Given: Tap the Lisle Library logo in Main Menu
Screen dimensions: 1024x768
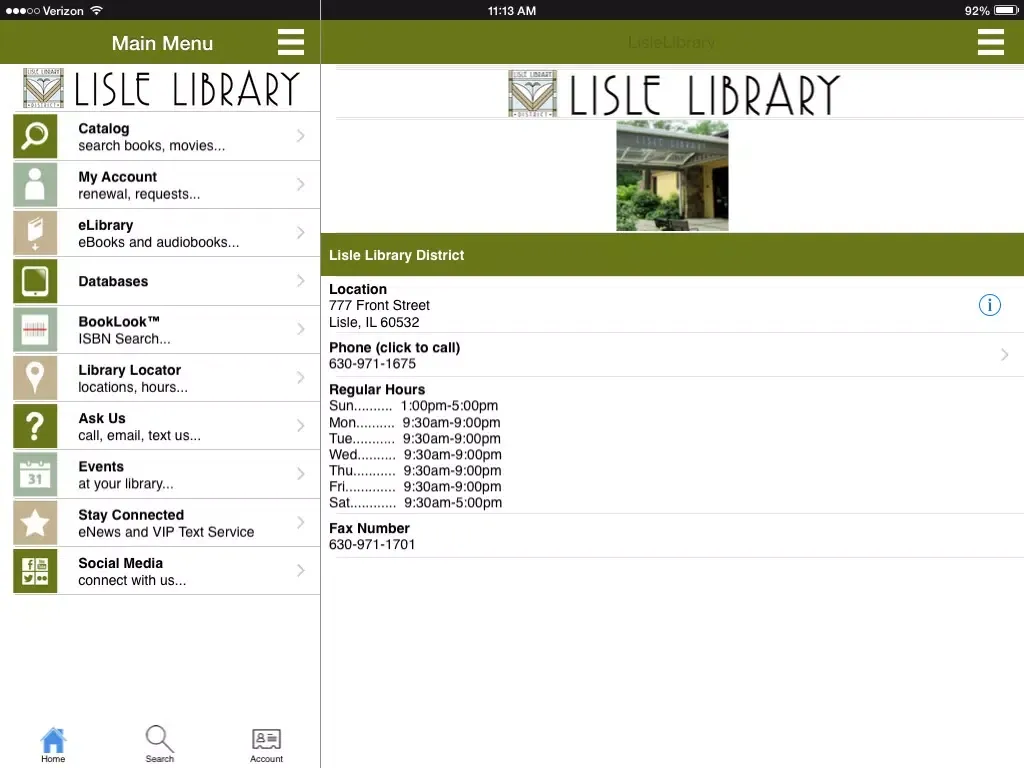Looking at the screenshot, I should click(162, 88).
